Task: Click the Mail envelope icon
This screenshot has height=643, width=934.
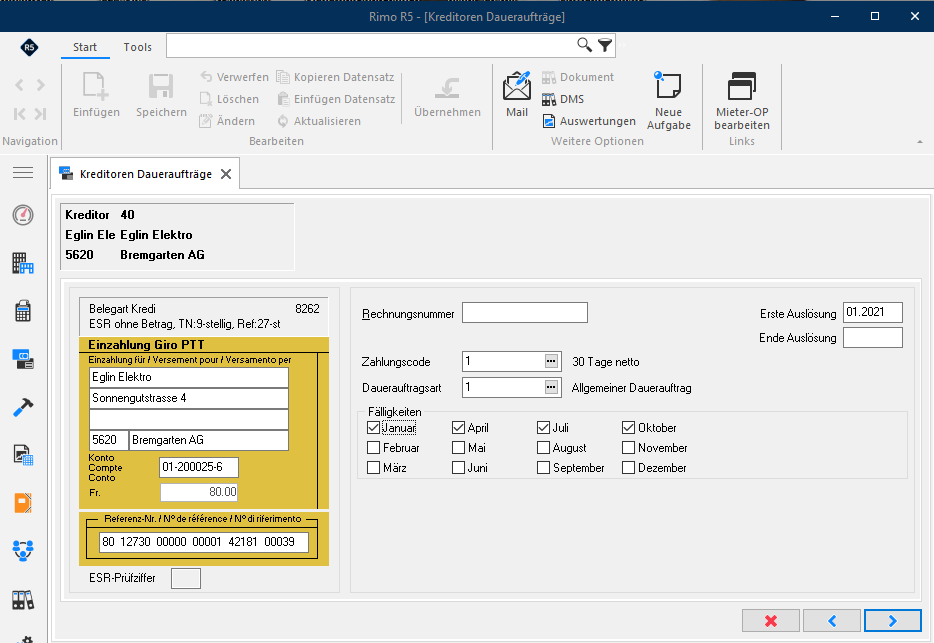Action: 516,95
